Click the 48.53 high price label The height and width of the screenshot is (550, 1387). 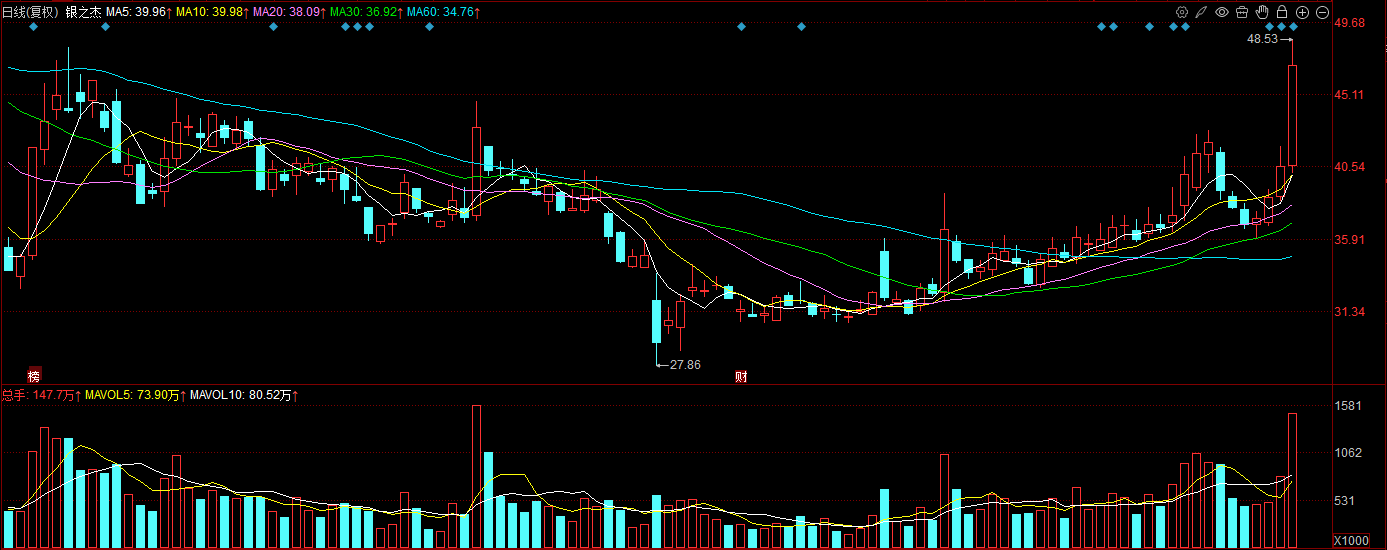click(1262, 39)
